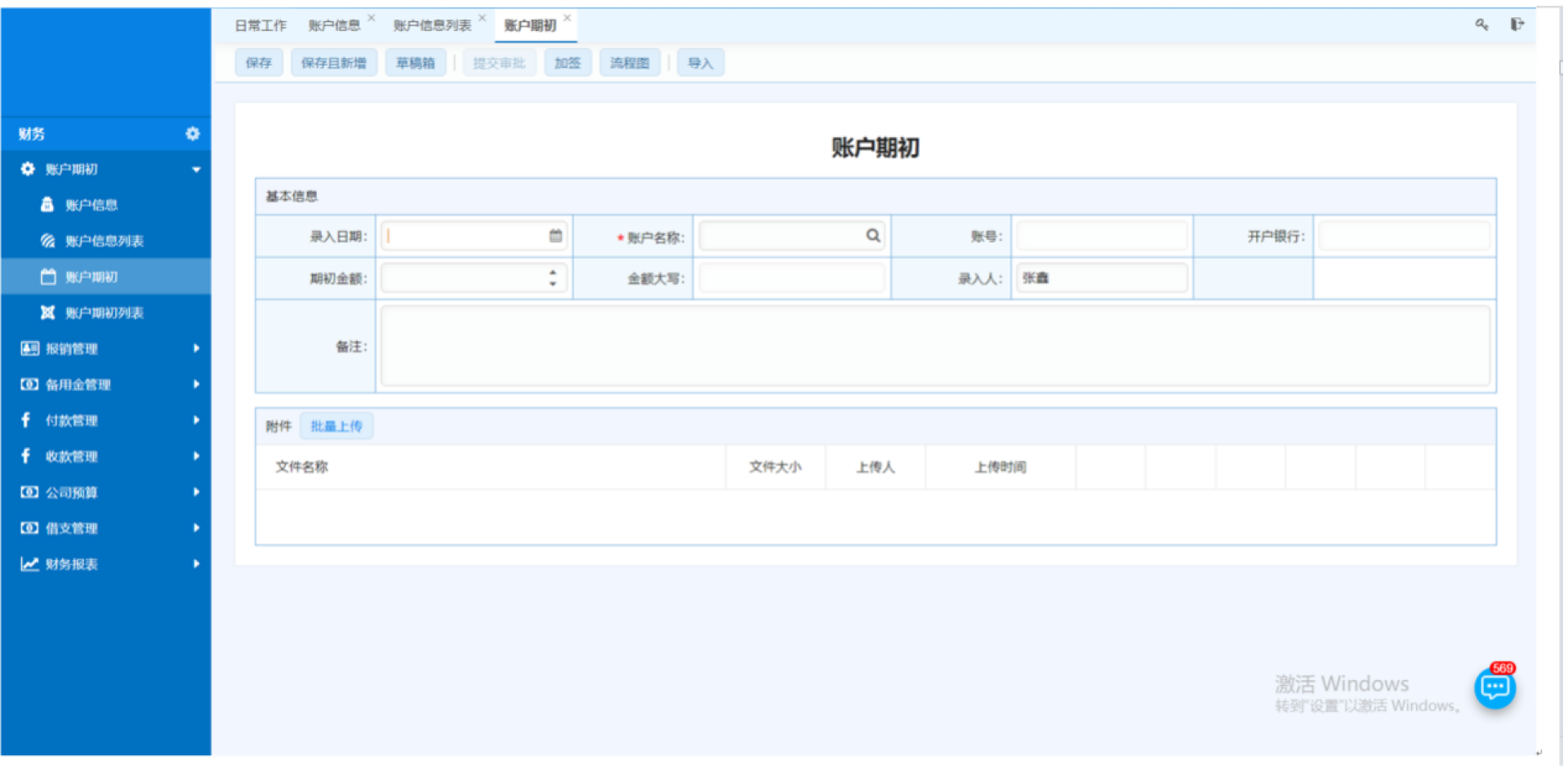Close the 账户信息列表 tab
This screenshot has height=769, width=1568.
point(483,18)
